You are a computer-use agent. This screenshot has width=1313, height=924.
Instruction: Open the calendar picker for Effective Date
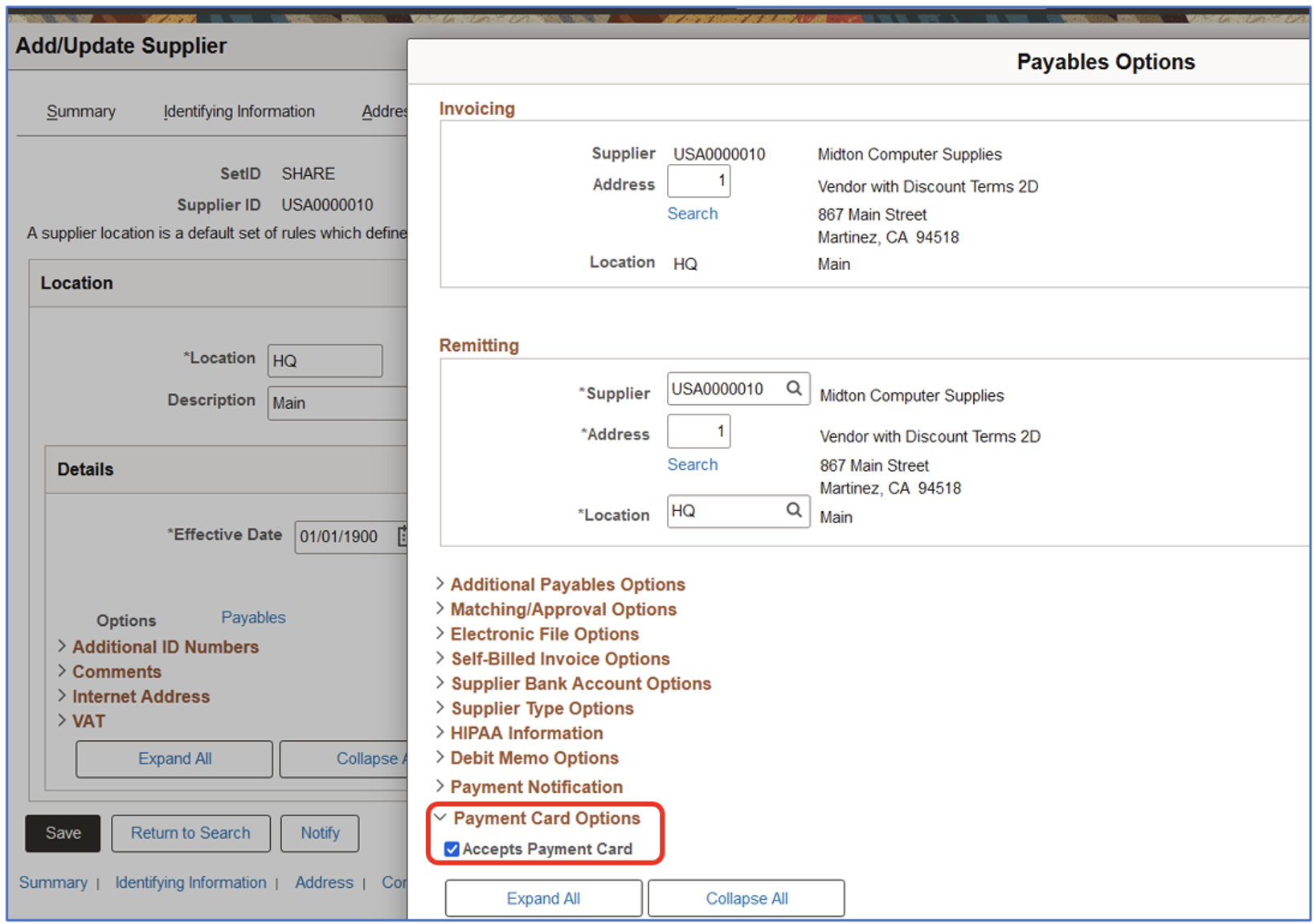(404, 536)
